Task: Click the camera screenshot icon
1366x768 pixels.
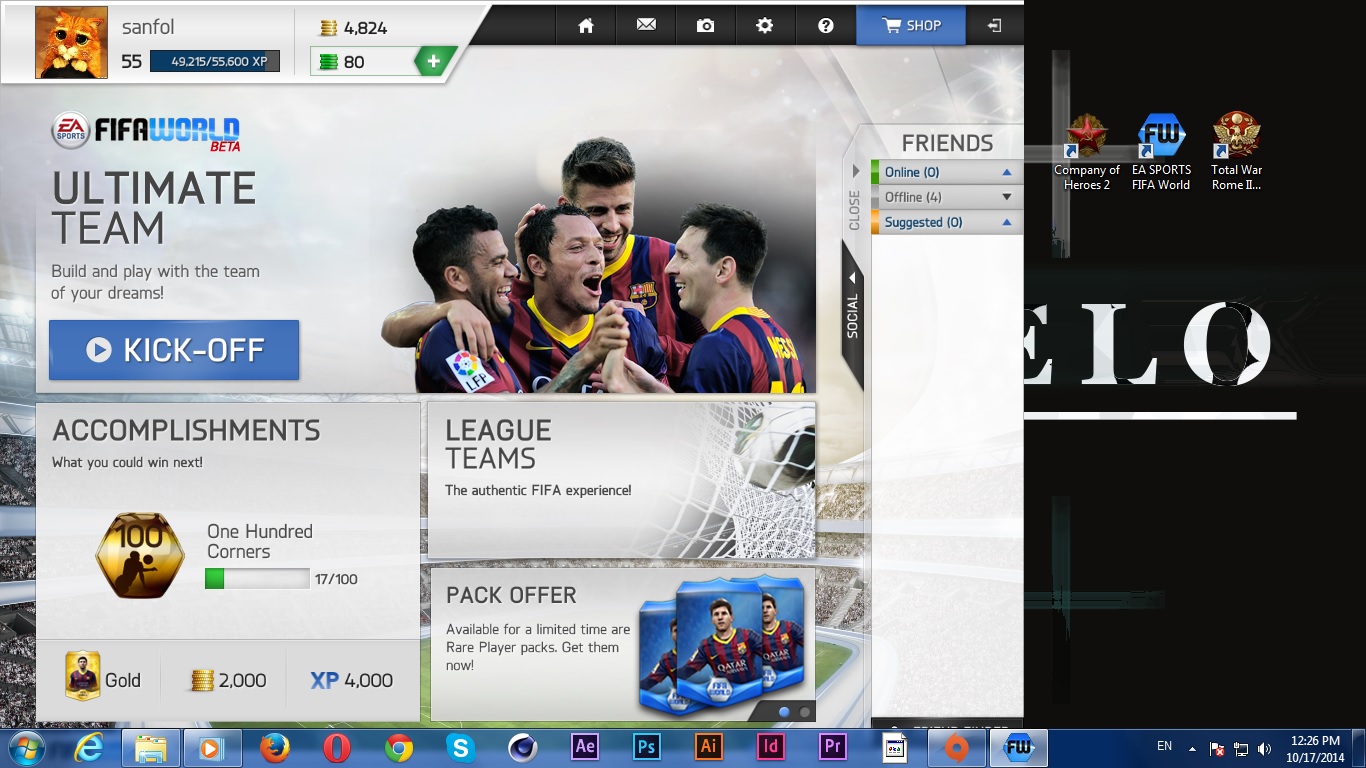Action: click(705, 26)
